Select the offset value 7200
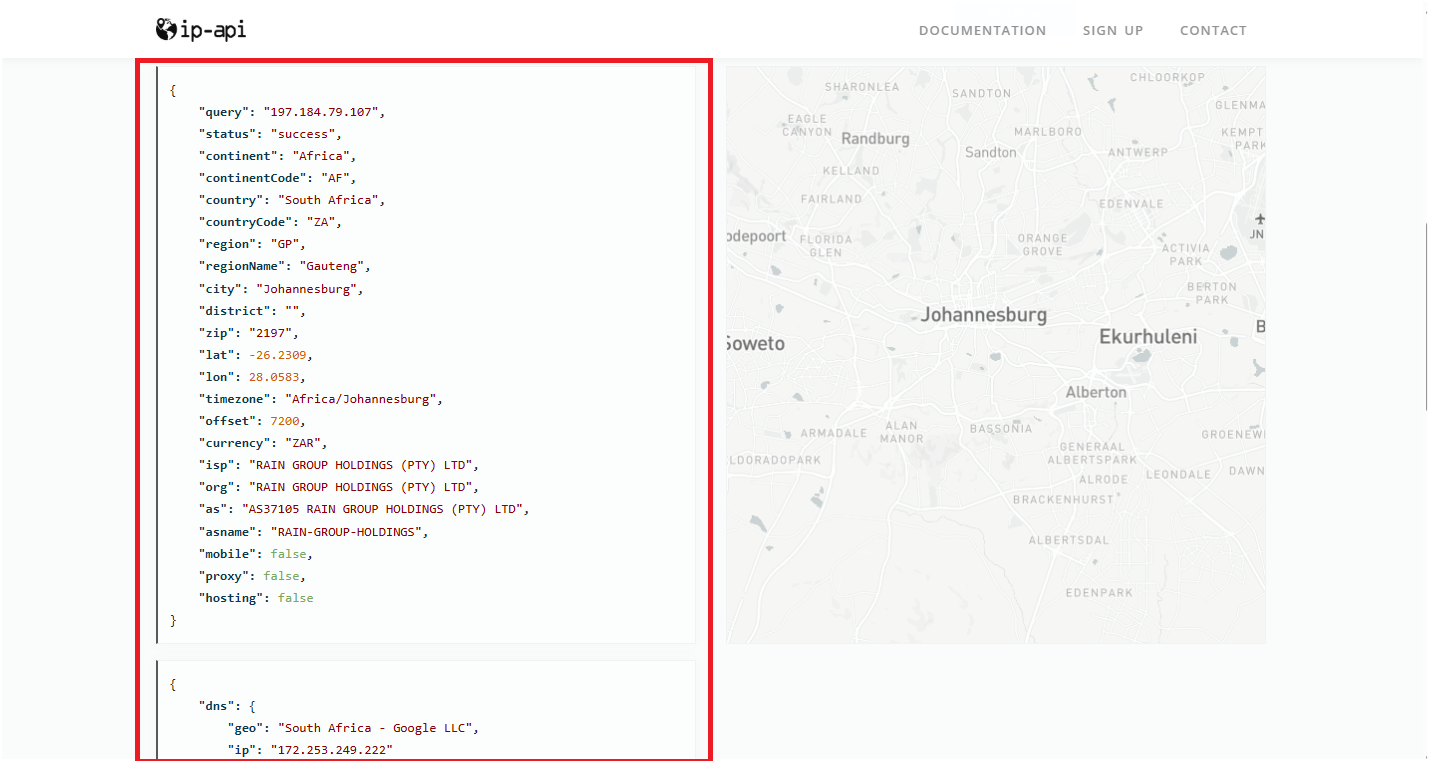The height and width of the screenshot is (761, 1429). 285,421
